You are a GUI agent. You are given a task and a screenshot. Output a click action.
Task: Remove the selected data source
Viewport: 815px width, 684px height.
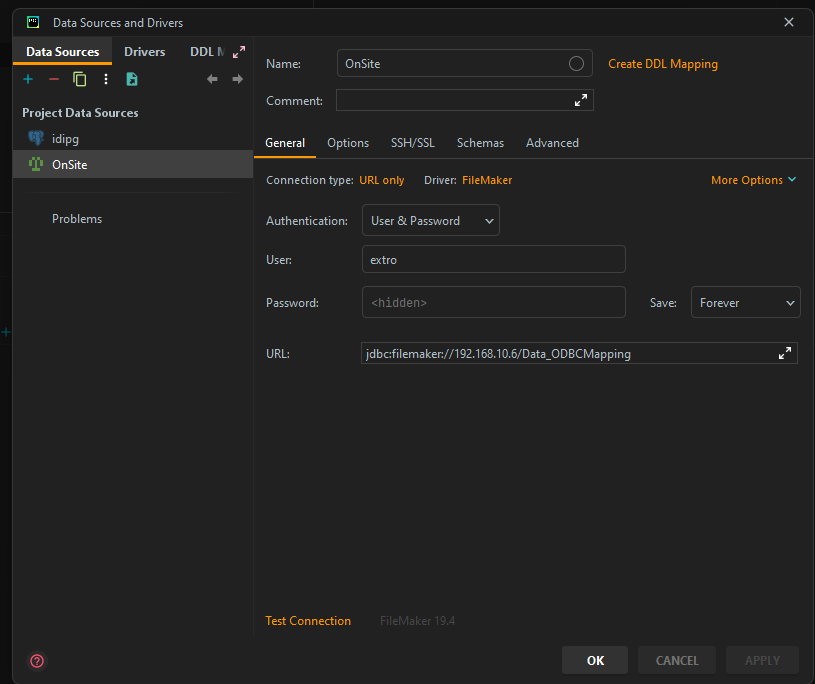coord(54,79)
